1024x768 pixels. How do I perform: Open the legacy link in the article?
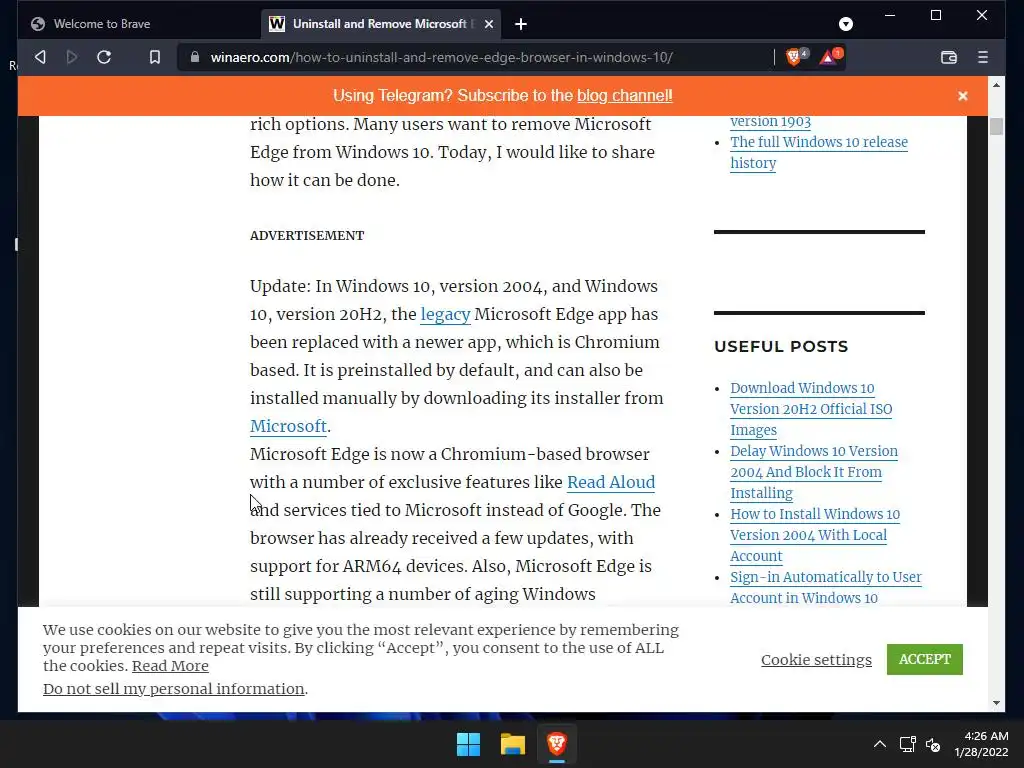445,315
